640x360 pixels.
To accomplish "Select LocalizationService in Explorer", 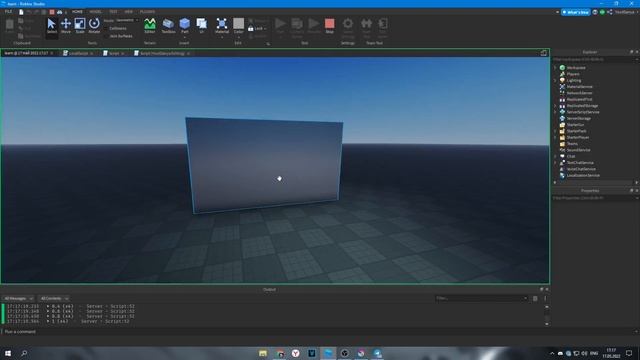I will 583,176.
